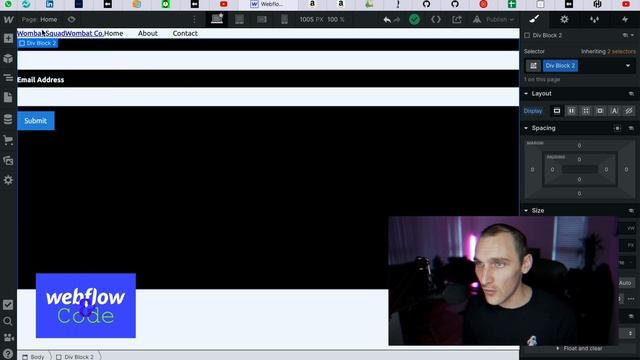Open canvas settings three-dot menu
Screen dimensions: 640x360
tap(194, 20)
